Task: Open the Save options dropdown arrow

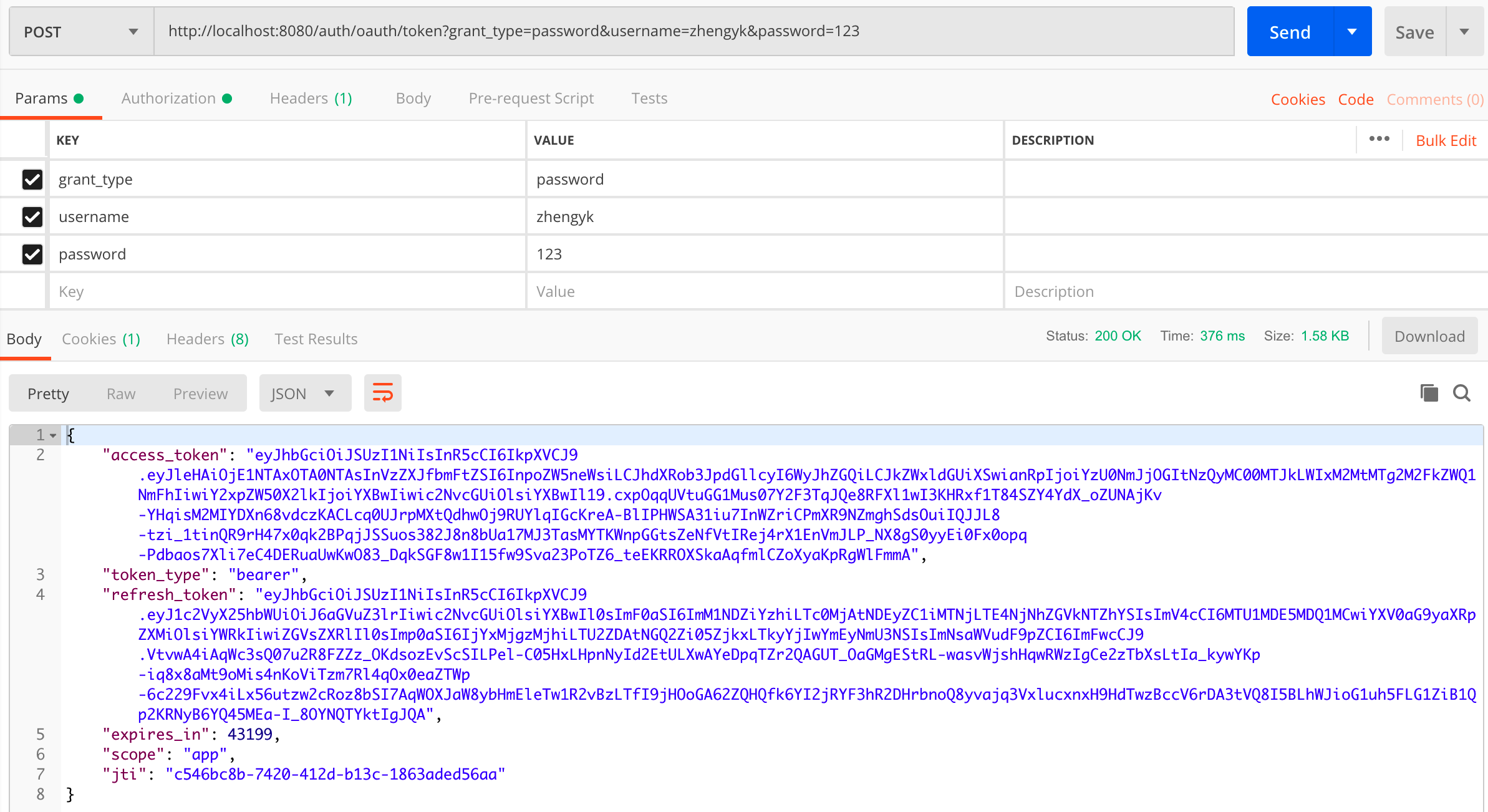Action: coord(1464,32)
